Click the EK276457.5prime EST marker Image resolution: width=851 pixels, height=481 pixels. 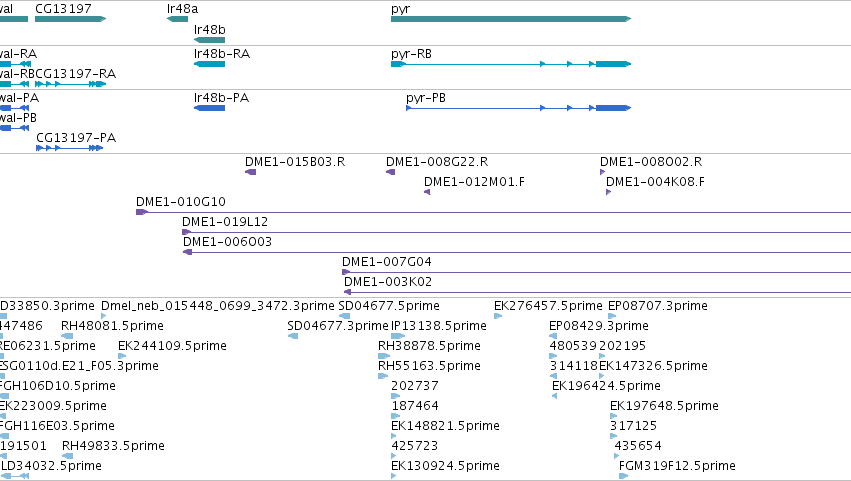click(x=498, y=316)
